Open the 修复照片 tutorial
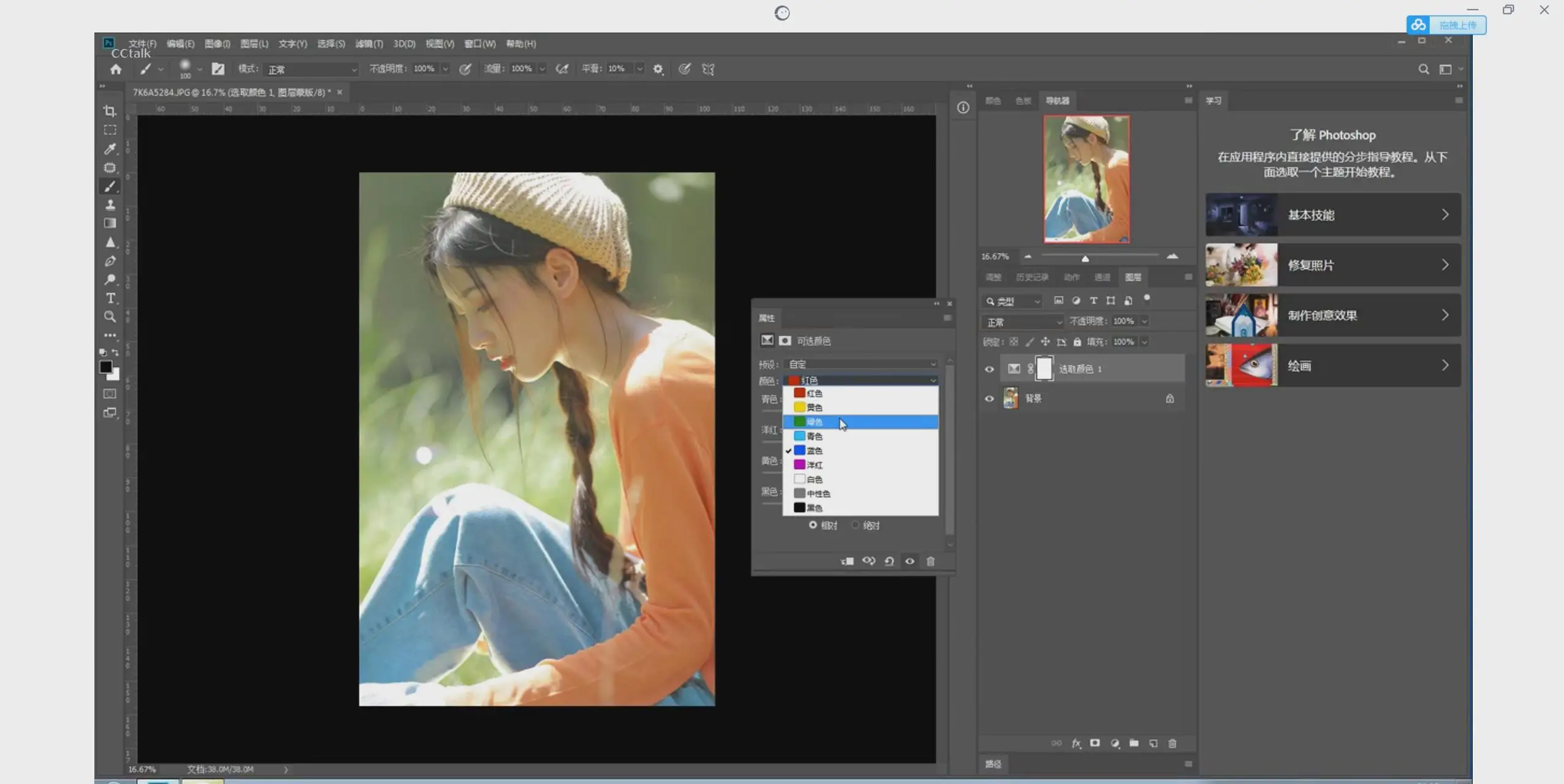1564x784 pixels. click(1333, 265)
